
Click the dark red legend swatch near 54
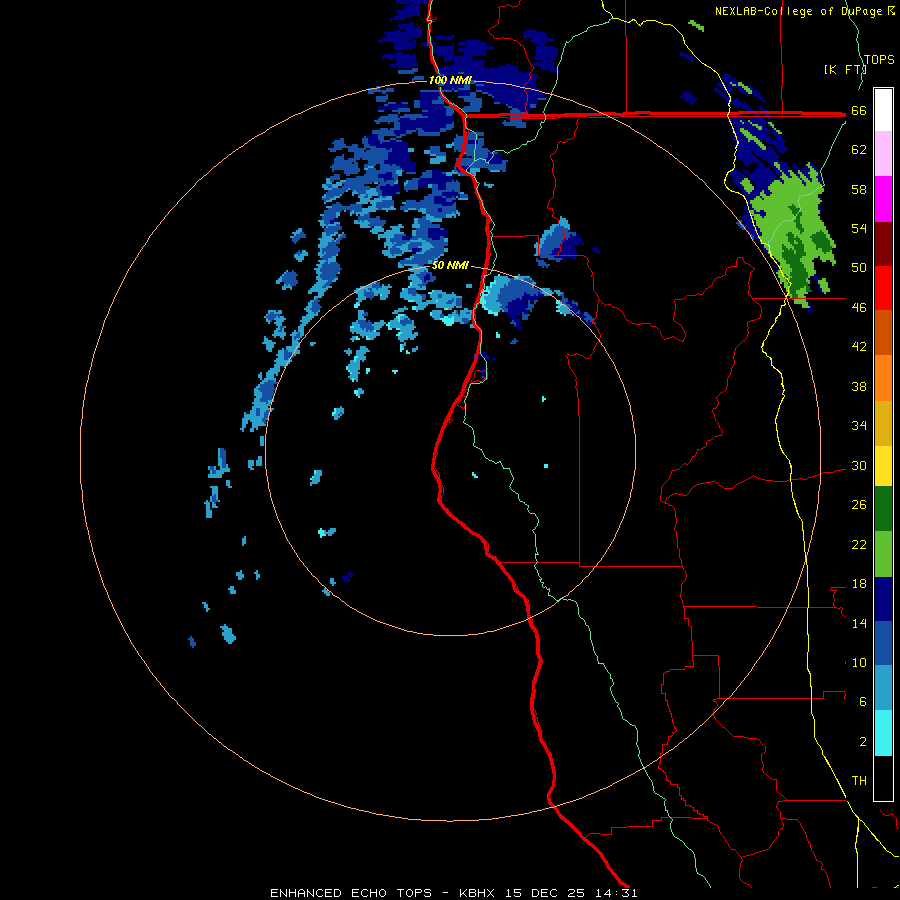click(883, 243)
